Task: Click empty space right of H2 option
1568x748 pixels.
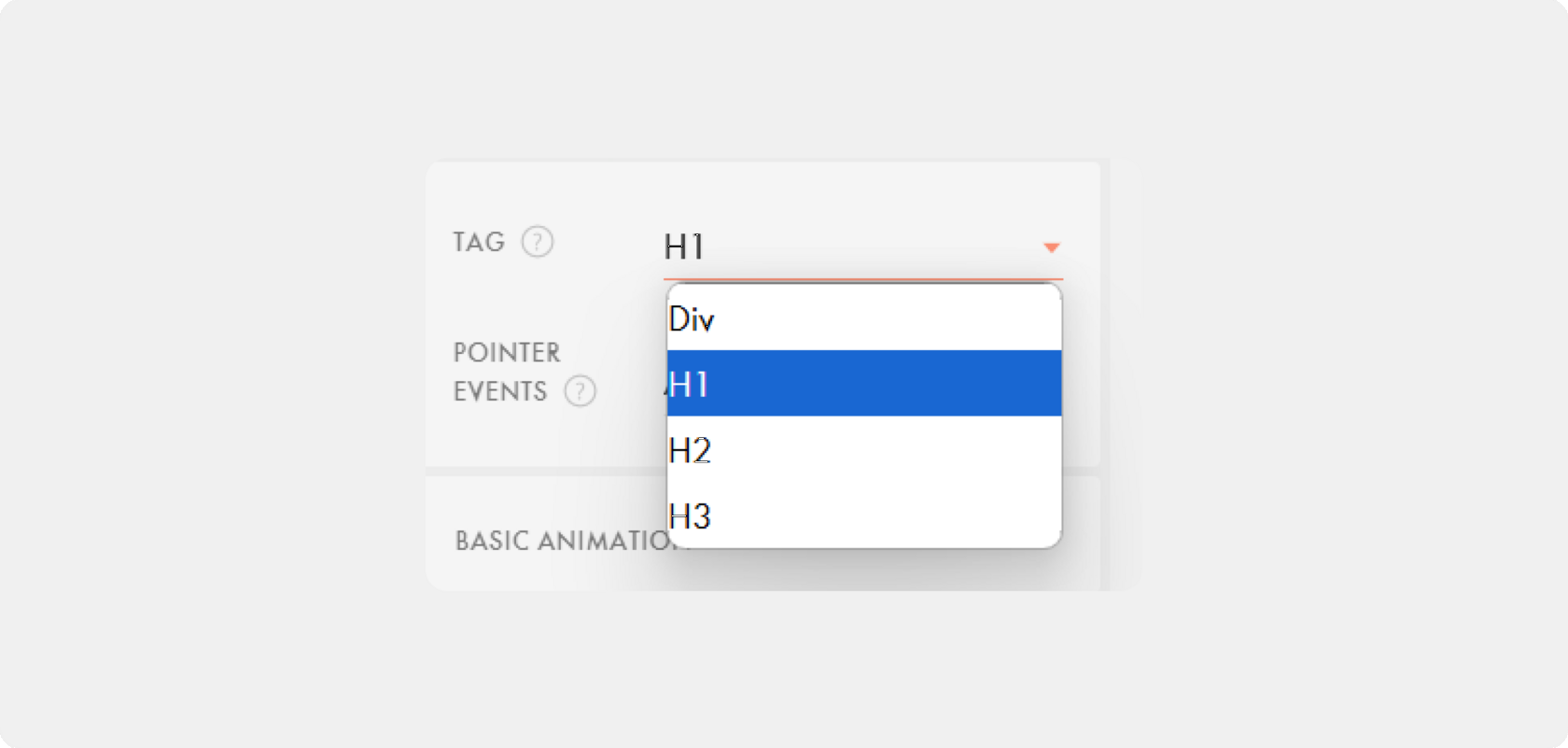Action: pos(887,449)
